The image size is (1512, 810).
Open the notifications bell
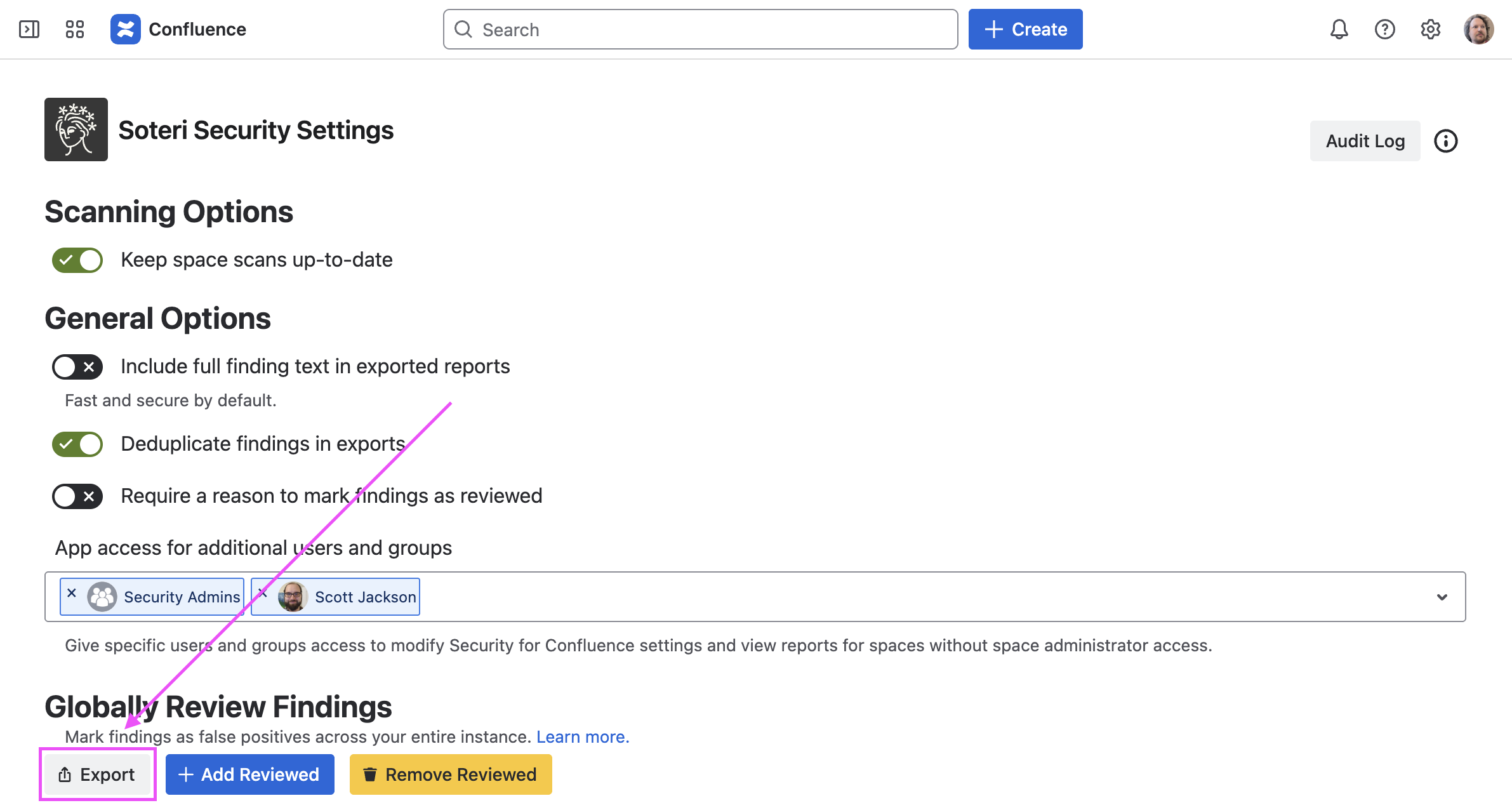[x=1339, y=29]
